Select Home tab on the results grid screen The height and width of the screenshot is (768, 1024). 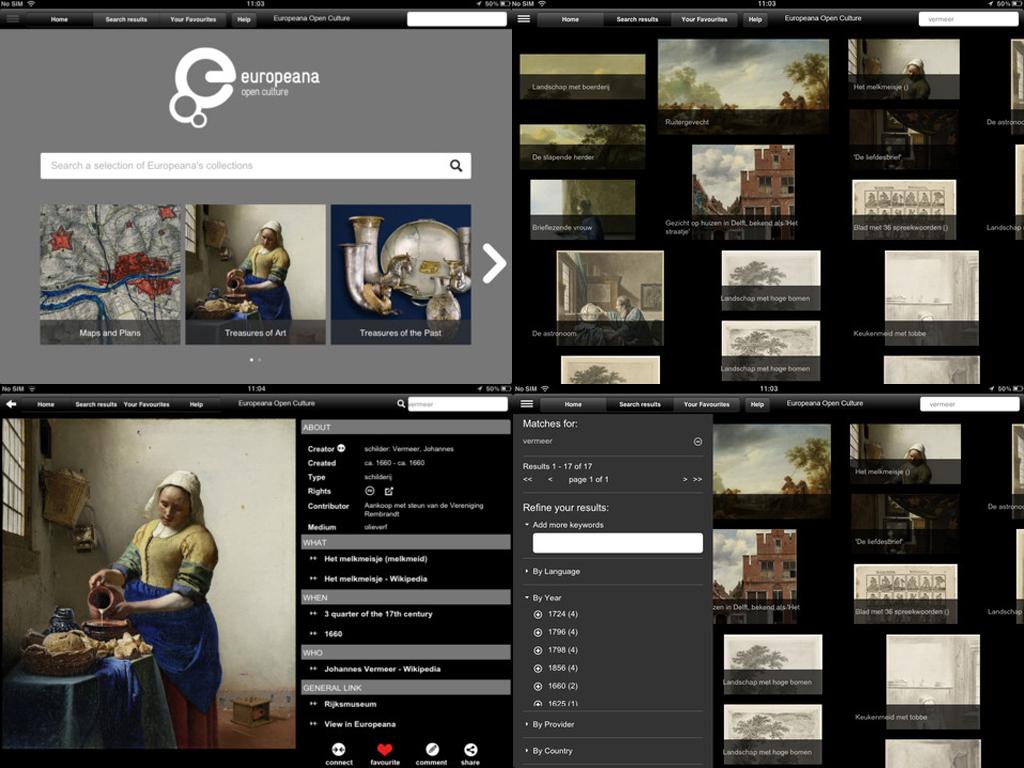point(570,19)
